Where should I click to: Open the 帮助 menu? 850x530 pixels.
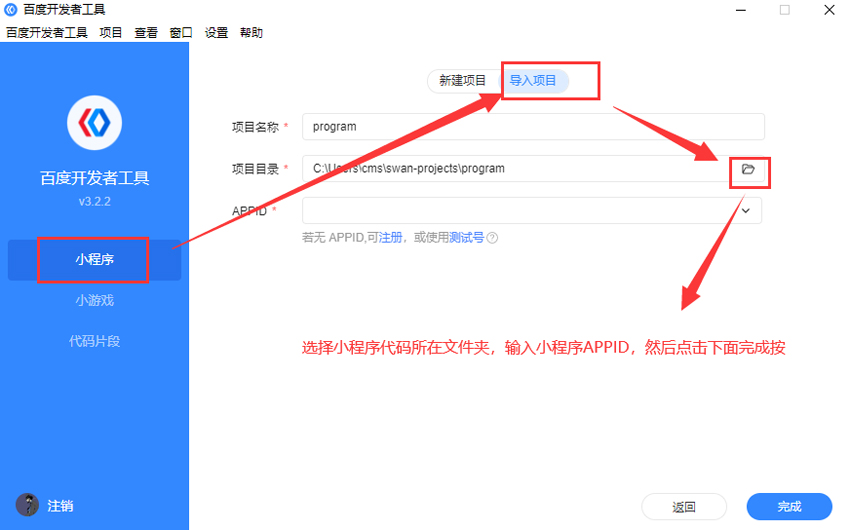[x=251, y=33]
